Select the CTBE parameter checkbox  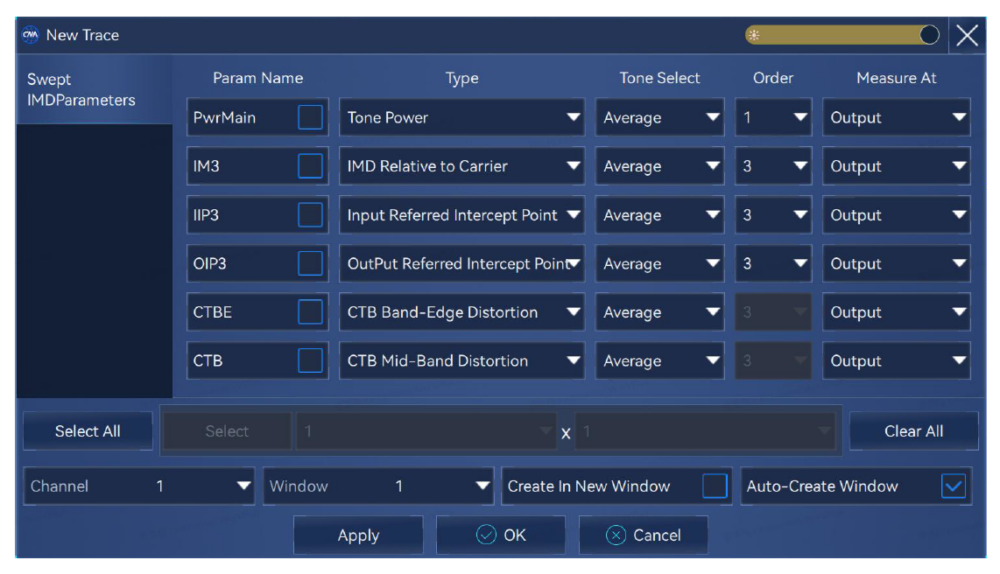click(310, 312)
